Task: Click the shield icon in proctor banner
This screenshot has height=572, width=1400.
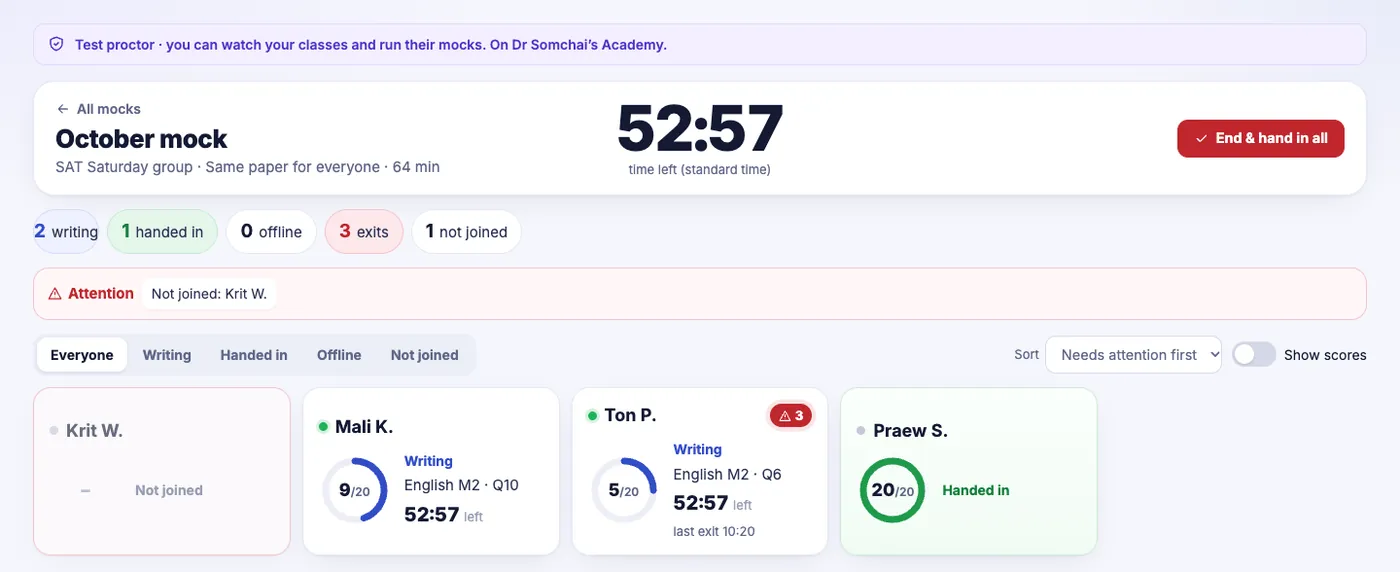Action: coord(56,44)
